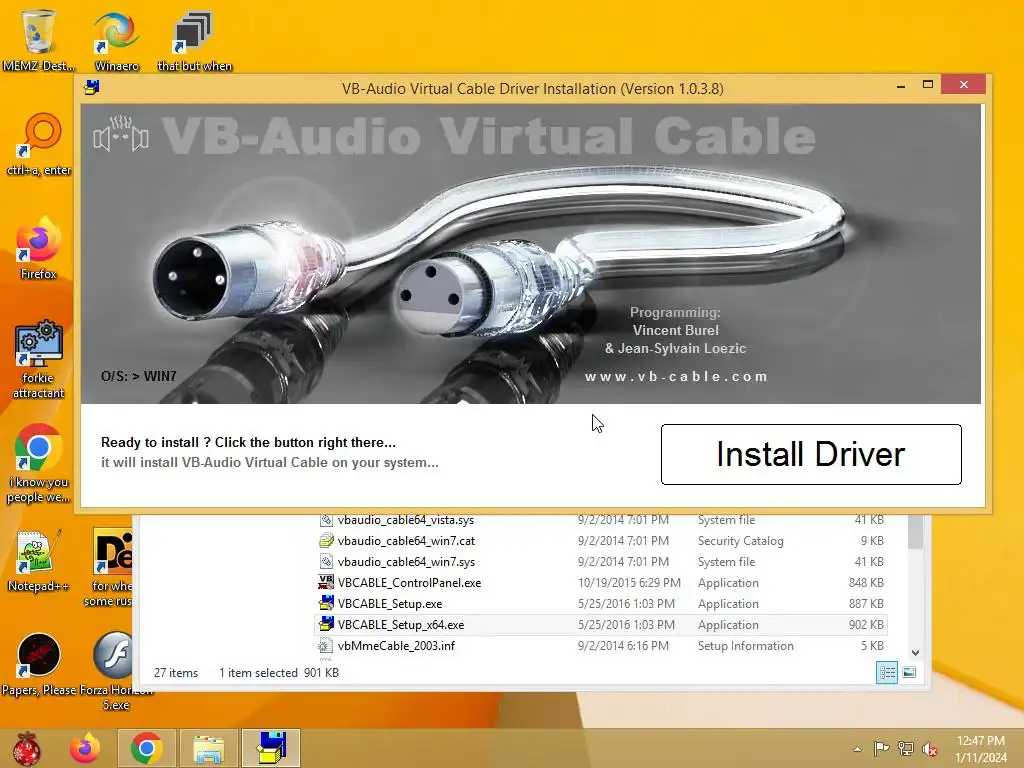The height and width of the screenshot is (768, 1024).
Task: Click the installer title bar system icon
Action: click(93, 88)
